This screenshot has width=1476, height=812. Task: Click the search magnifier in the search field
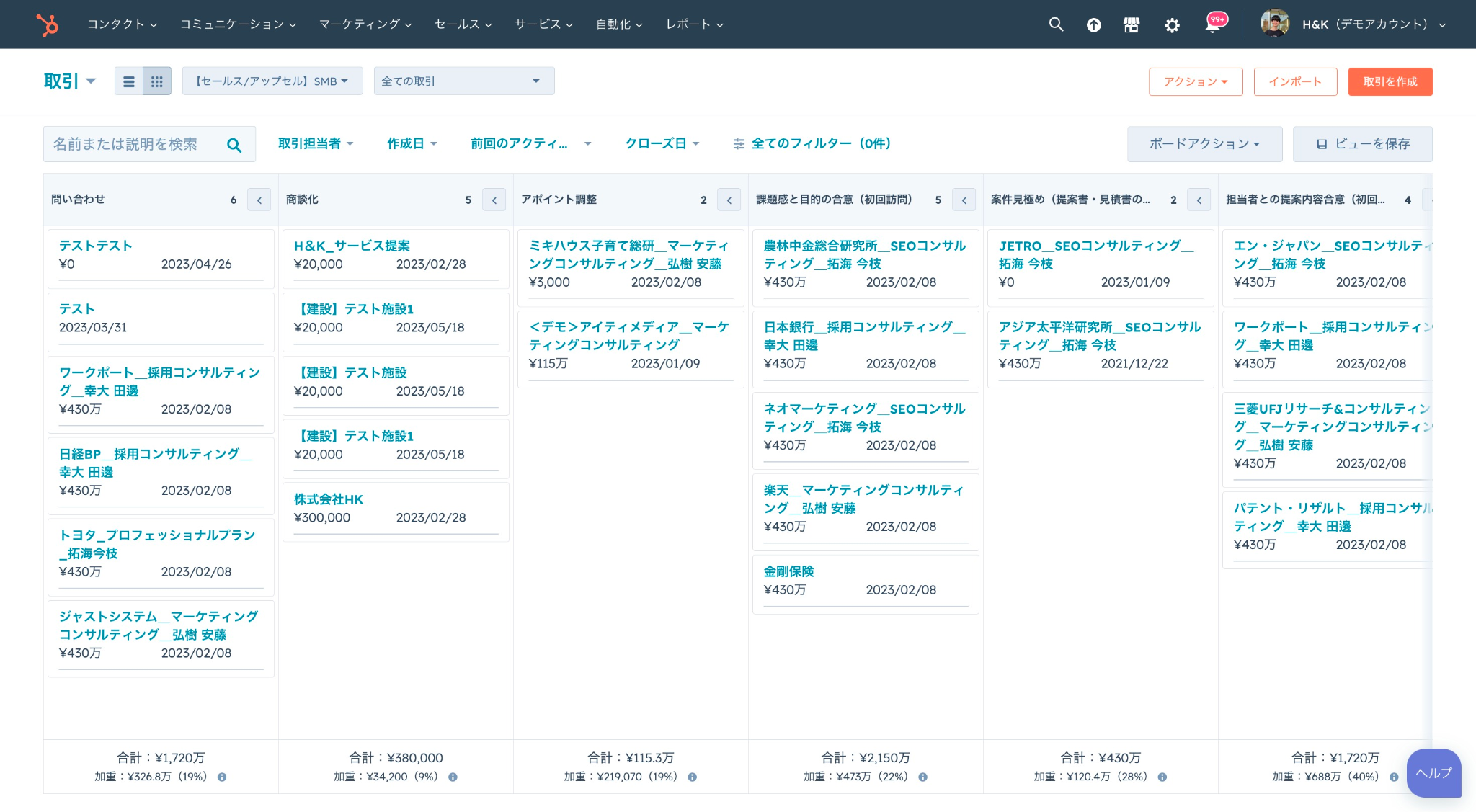234,145
